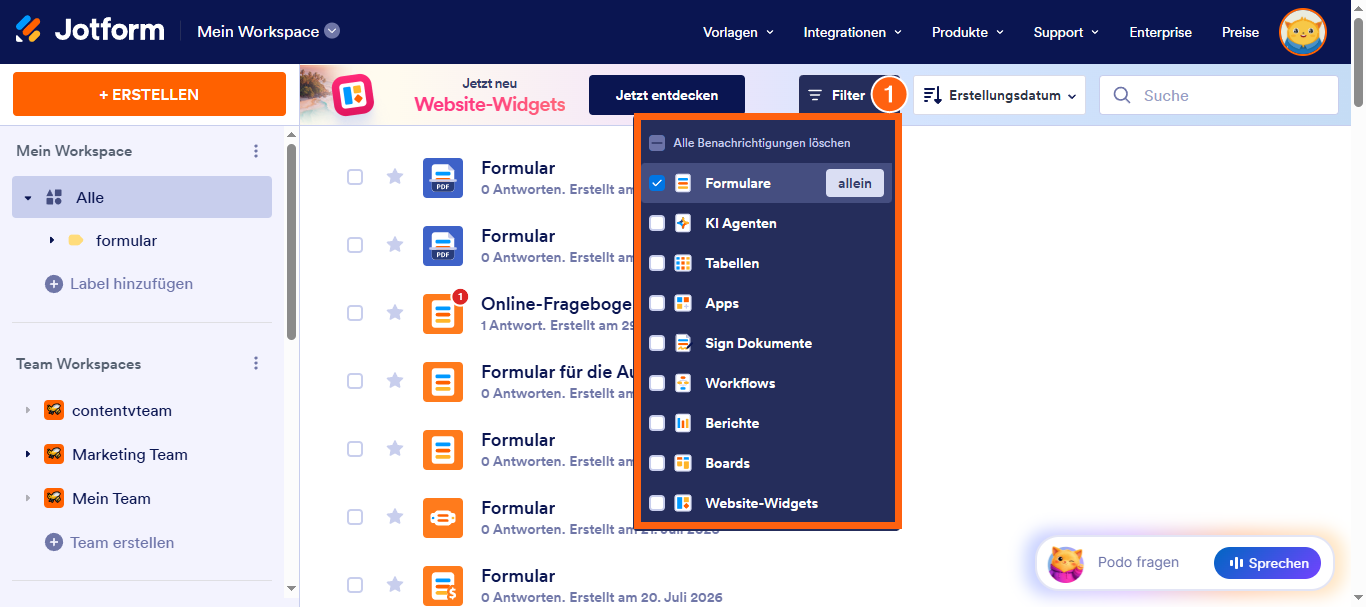The height and width of the screenshot is (607, 1366).
Task: Open Mein Workspace options menu (three dots)
Action: pos(256,151)
